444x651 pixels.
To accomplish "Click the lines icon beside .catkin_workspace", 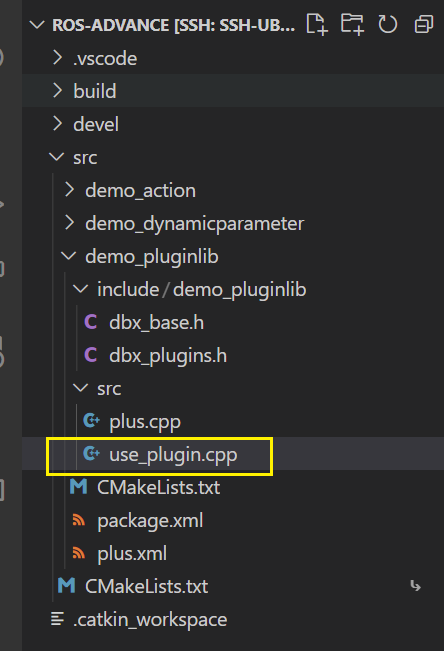I will (57, 619).
